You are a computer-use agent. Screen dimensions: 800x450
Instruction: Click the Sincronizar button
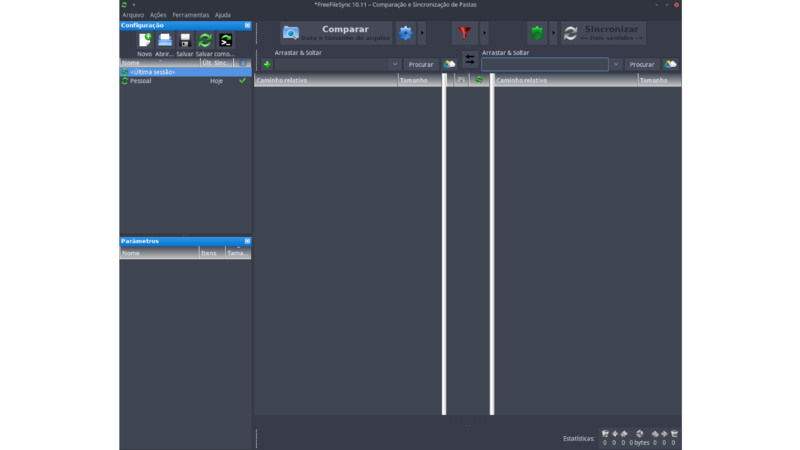point(603,33)
